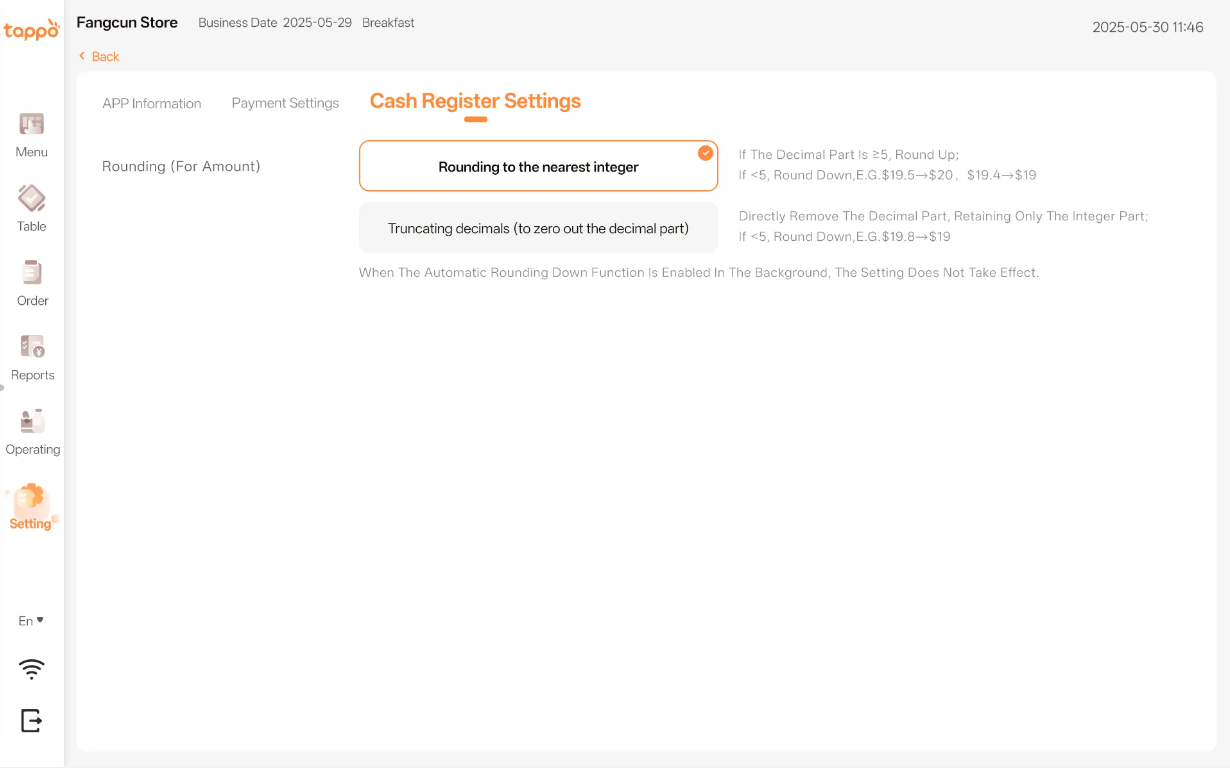The image size is (1230, 768).
Task: Select the Cash Register Settings tab
Action: 475,101
